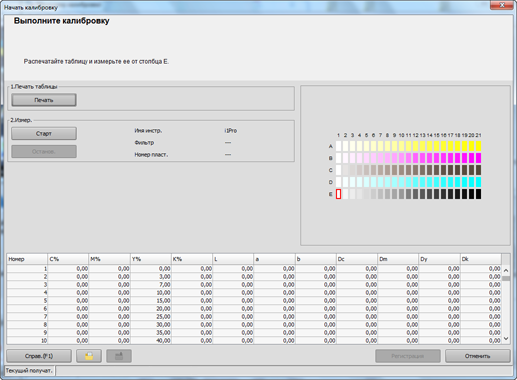Select the full yellow patch A21

point(478,146)
